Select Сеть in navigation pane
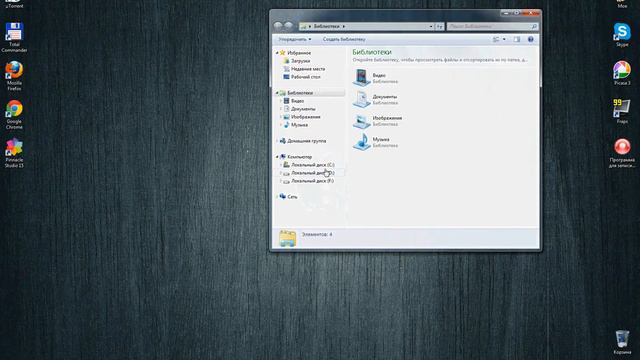The height and width of the screenshot is (360, 640). point(292,197)
